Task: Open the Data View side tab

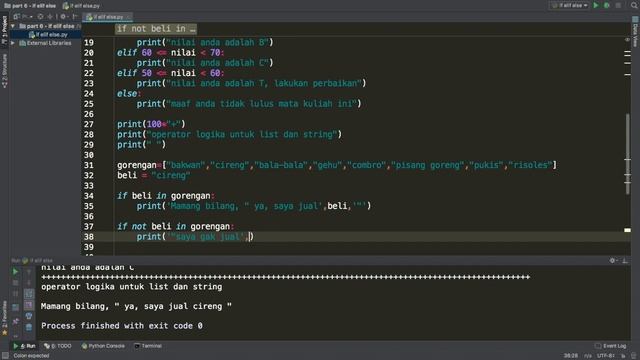Action: [x=636, y=32]
